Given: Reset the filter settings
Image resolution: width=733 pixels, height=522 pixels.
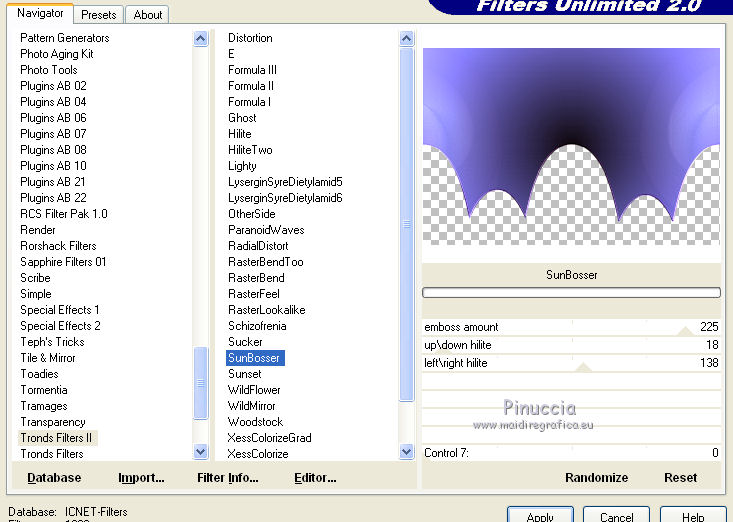Looking at the screenshot, I should click(x=681, y=478).
